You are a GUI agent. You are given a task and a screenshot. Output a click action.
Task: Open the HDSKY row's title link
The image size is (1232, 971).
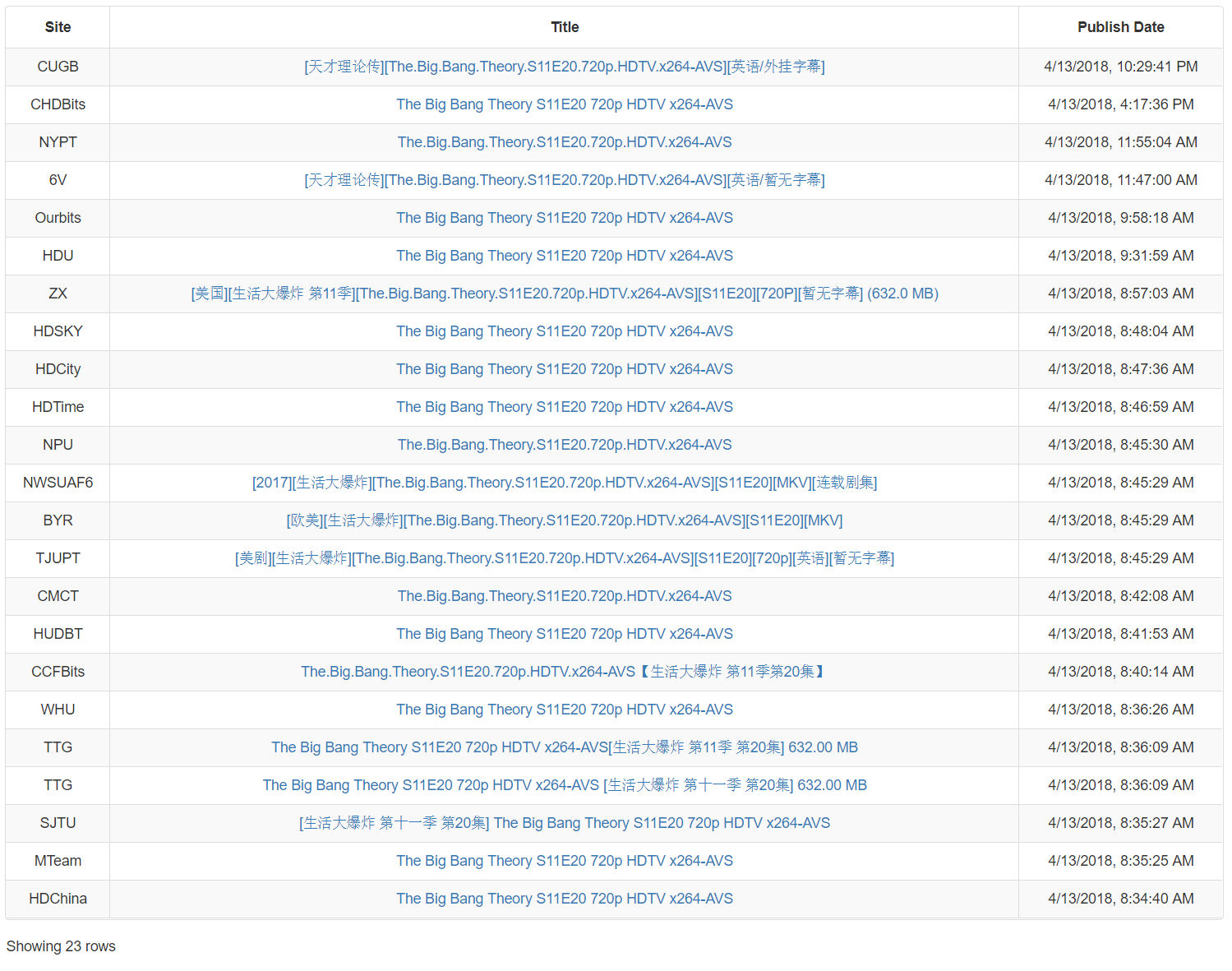[x=565, y=331]
